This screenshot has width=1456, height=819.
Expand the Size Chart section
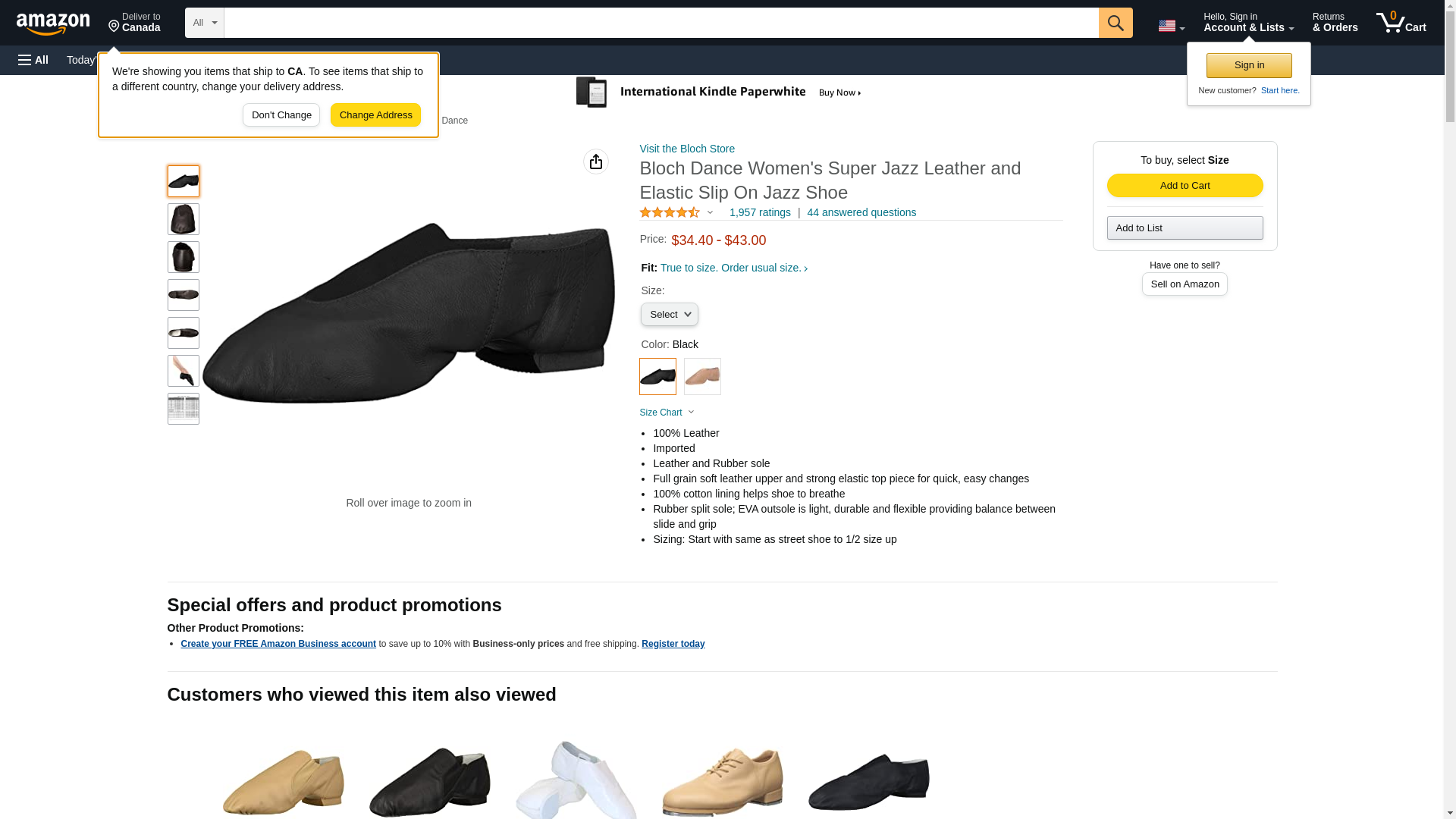[667, 413]
